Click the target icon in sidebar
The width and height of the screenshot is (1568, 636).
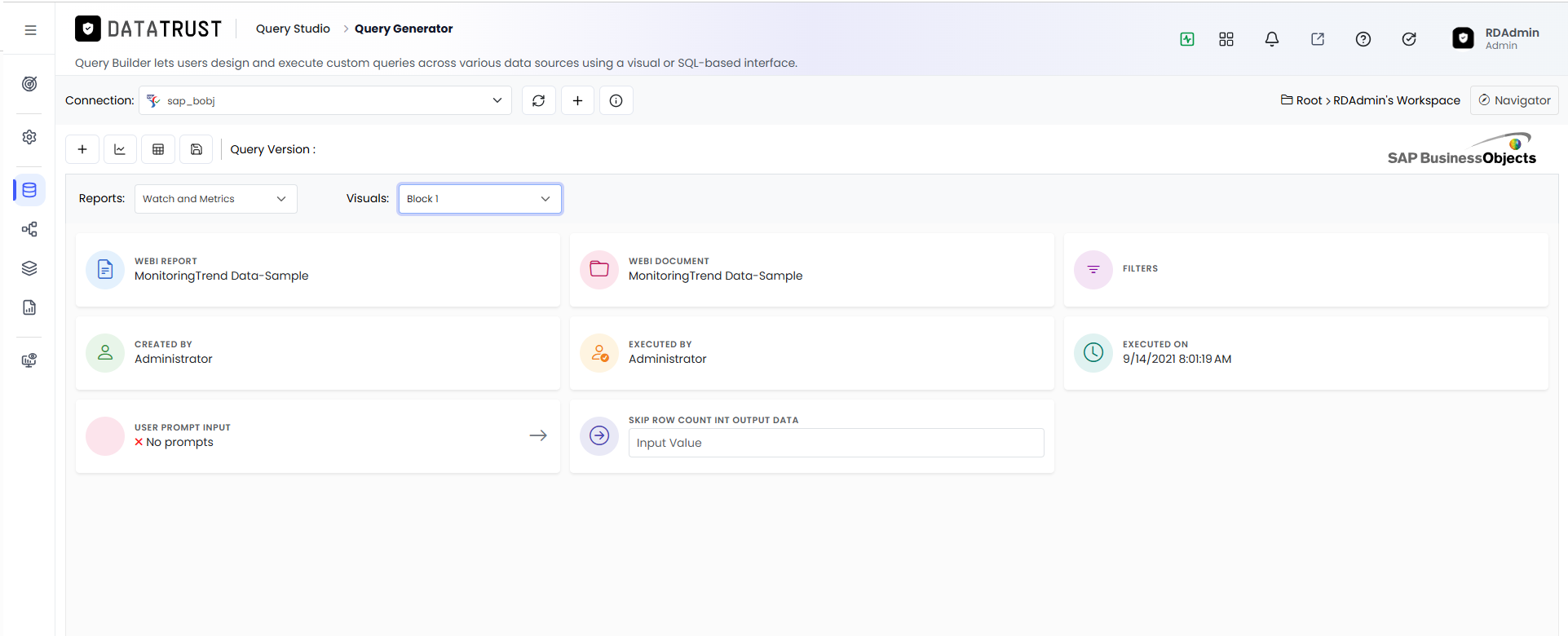29,84
